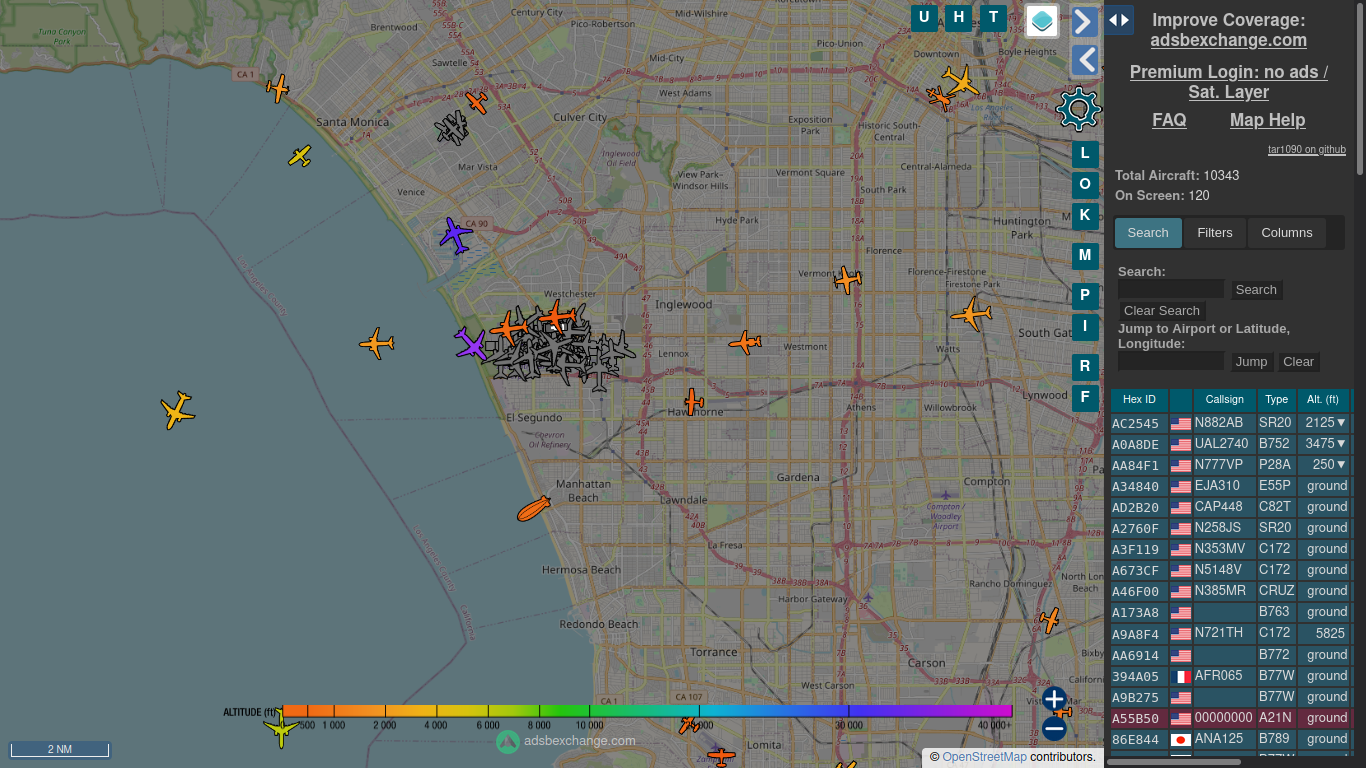The width and height of the screenshot is (1366, 768).
Task: Toggle the T map button
Action: (993, 17)
